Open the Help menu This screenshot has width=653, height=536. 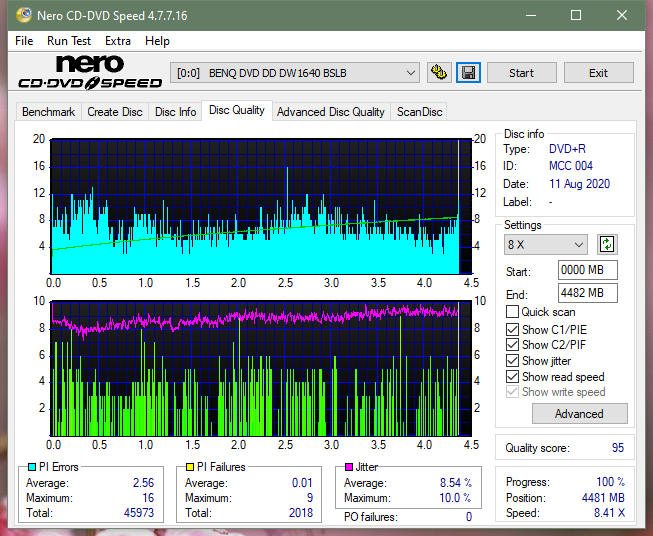[x=157, y=41]
